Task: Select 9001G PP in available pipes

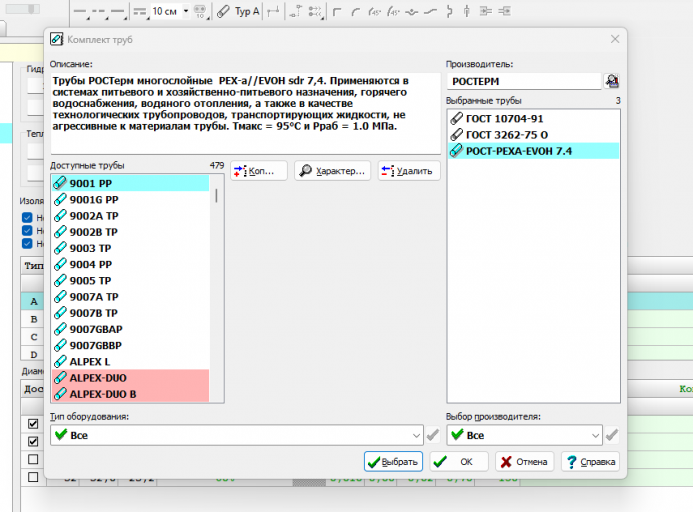Action: click(x=130, y=199)
